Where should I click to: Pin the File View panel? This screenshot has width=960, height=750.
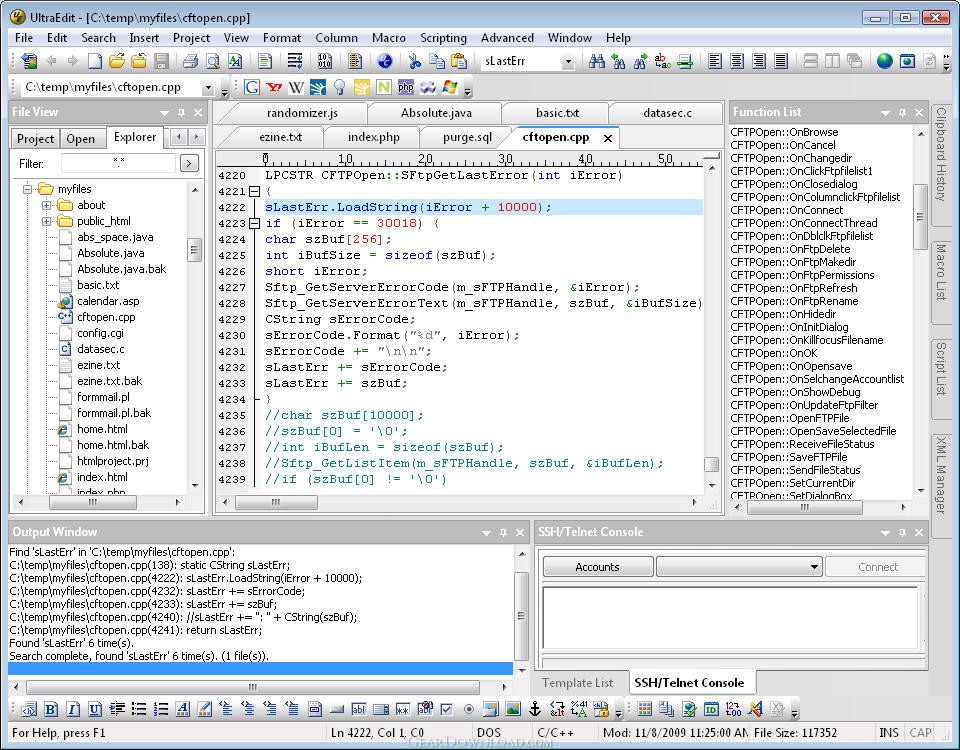181,112
